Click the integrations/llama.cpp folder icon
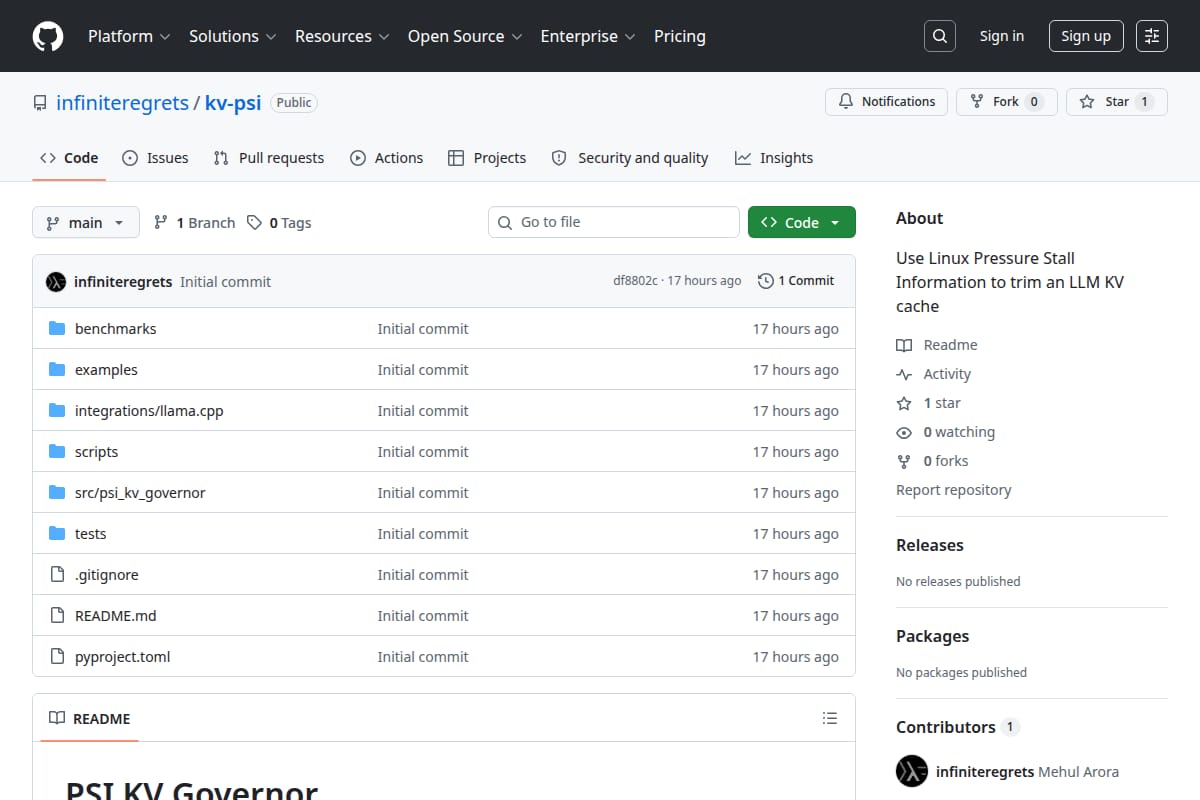Screen dimensions: 1200x800 click(x=57, y=411)
